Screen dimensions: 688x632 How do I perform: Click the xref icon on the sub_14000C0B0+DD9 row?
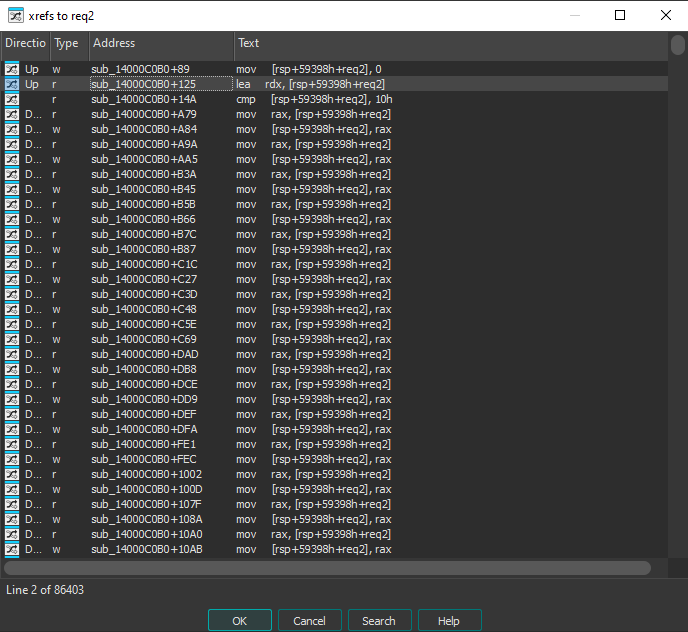tap(12, 399)
